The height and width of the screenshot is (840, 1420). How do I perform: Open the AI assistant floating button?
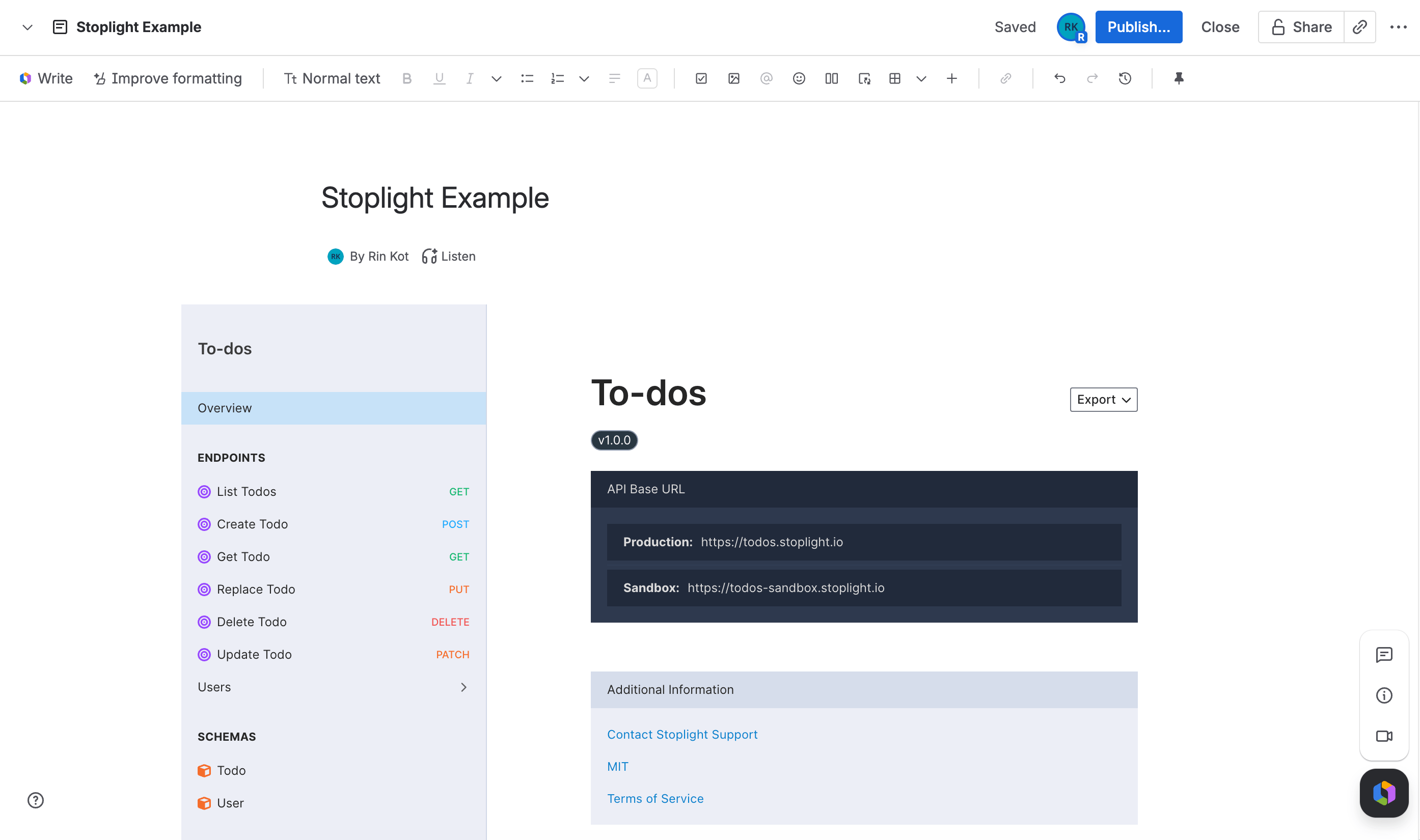[1384, 793]
